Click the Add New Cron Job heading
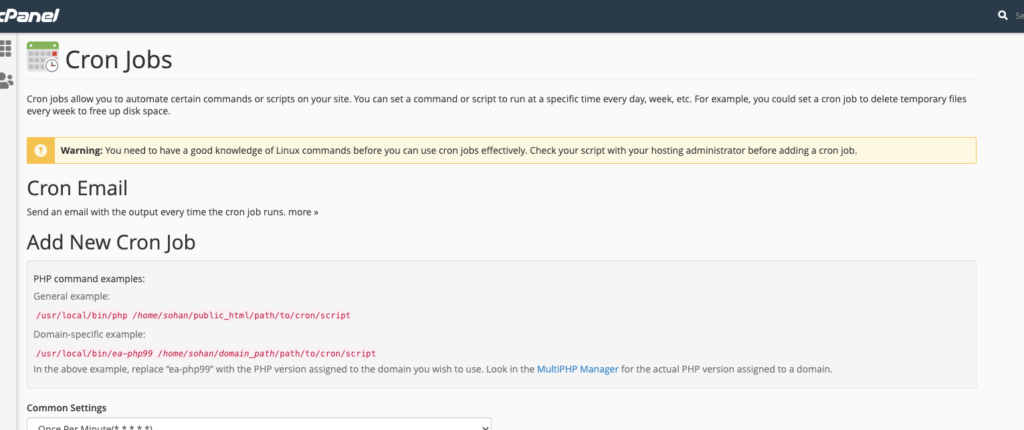This screenshot has height=430, width=1024. click(111, 242)
